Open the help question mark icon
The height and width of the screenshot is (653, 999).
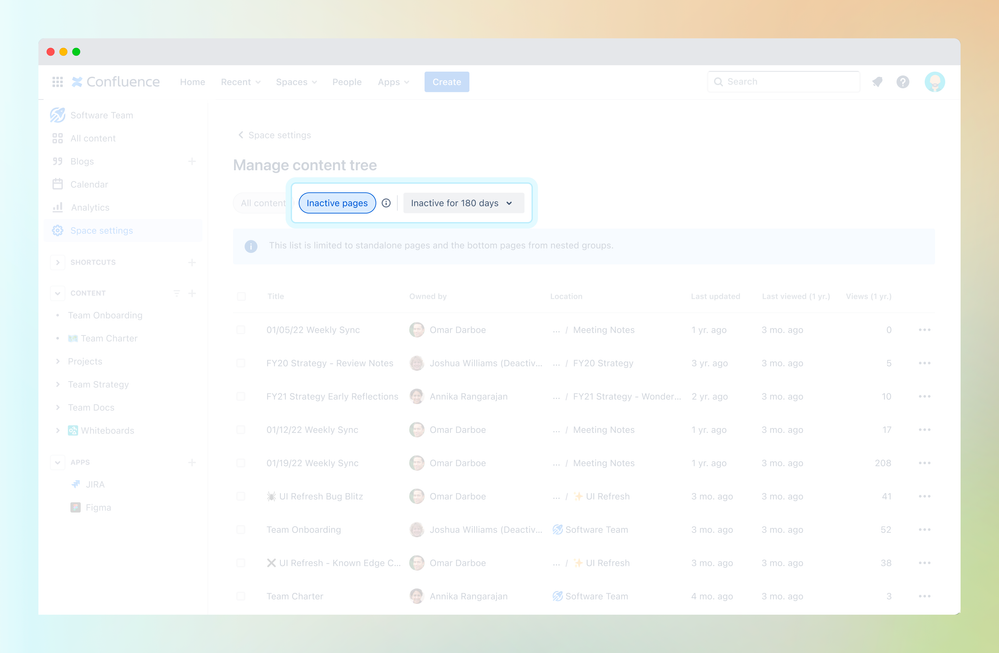(903, 82)
